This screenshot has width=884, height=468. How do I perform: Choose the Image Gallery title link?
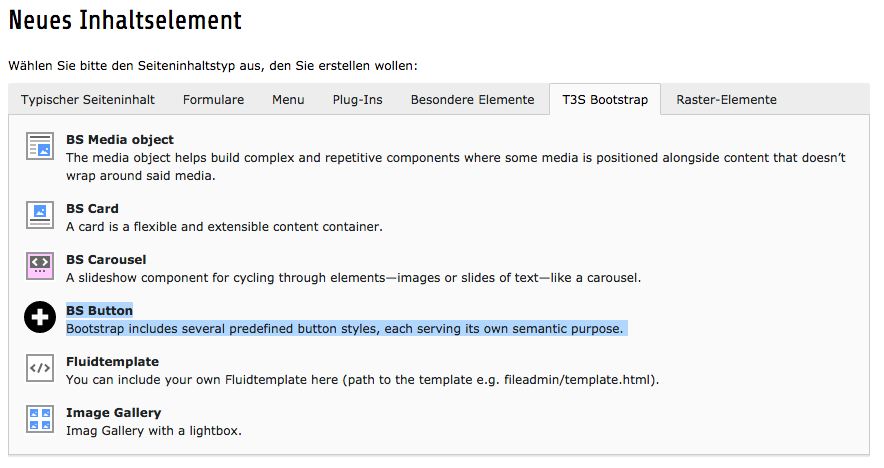tap(113, 413)
